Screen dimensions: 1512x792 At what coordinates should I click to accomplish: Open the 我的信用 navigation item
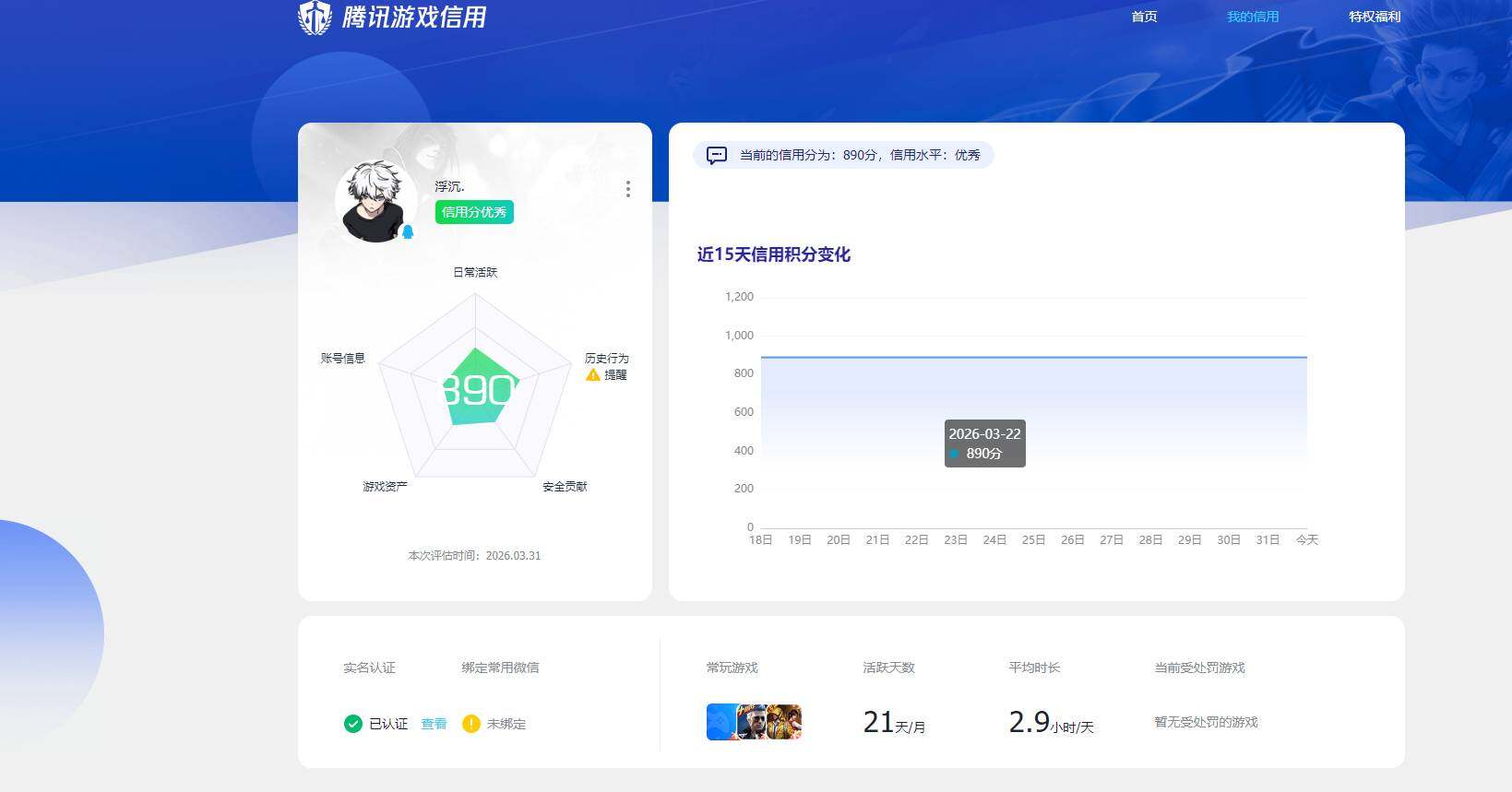click(x=1253, y=17)
